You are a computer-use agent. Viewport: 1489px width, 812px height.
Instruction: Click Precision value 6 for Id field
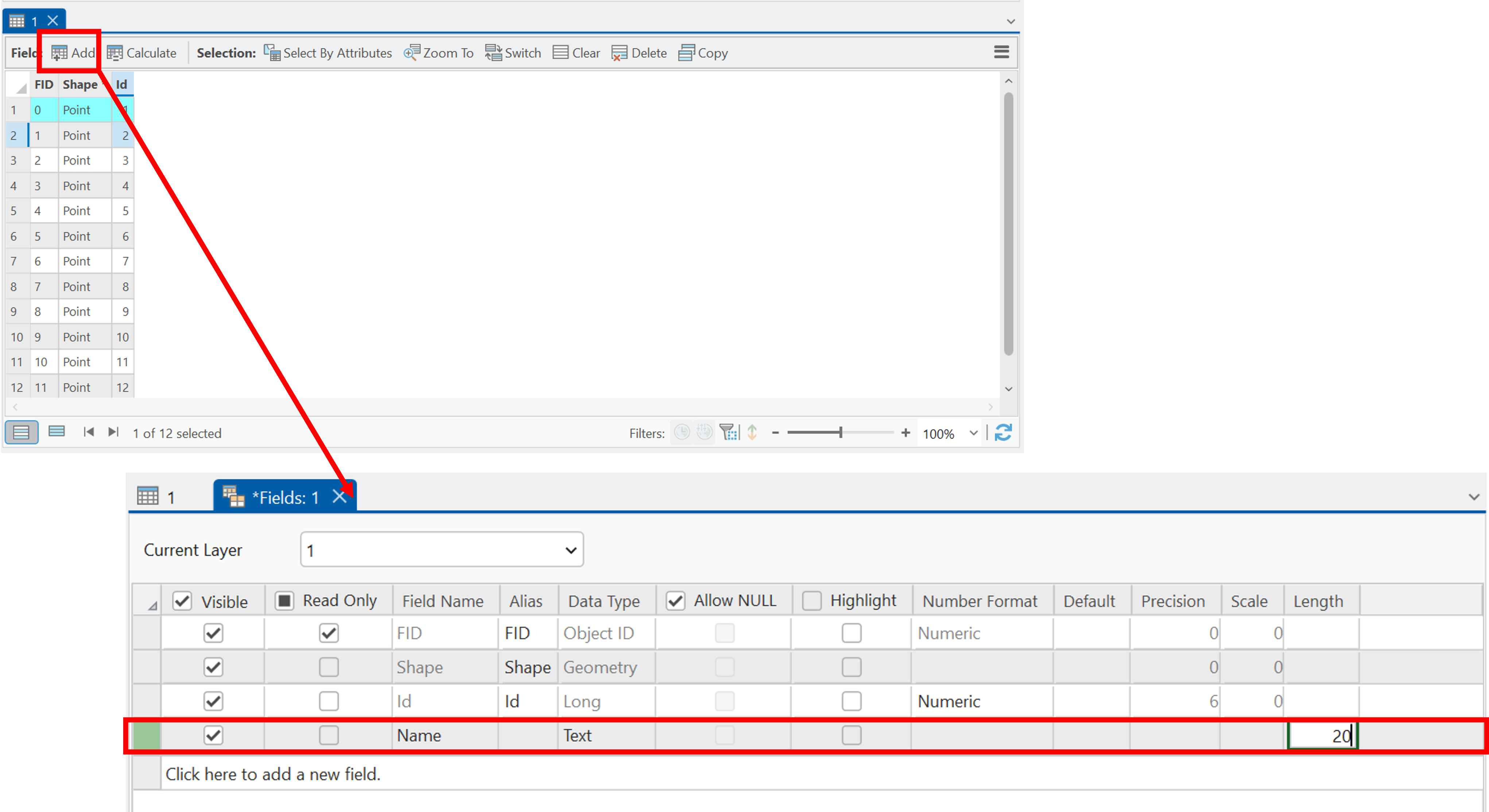click(1175, 701)
